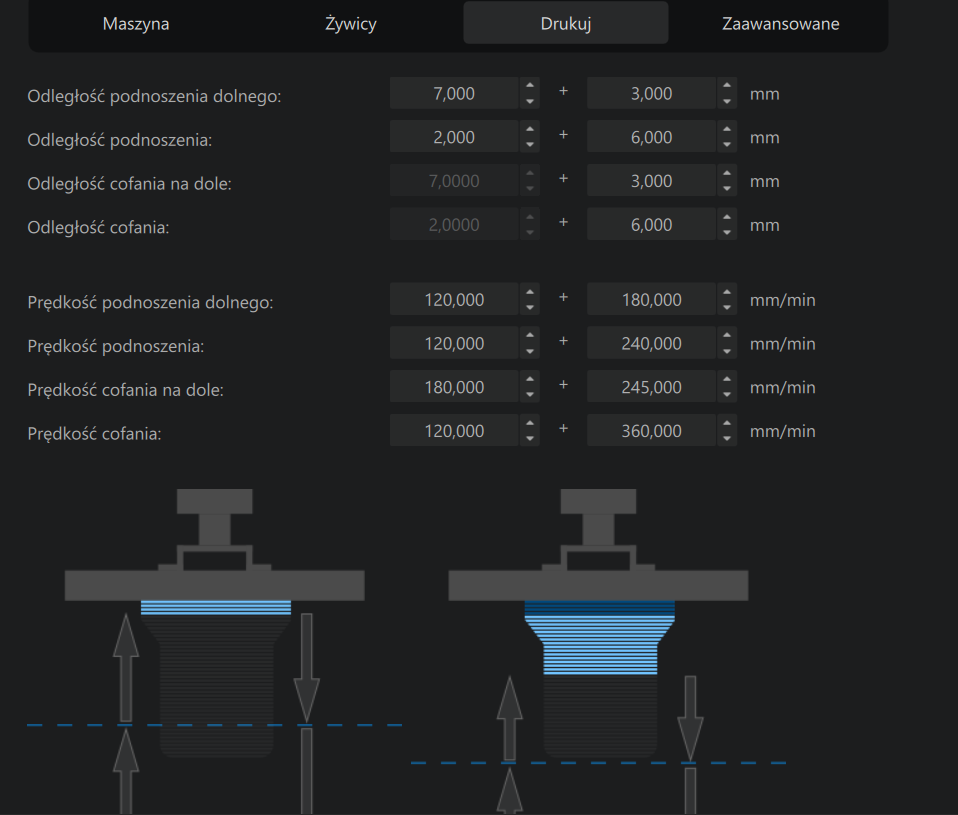Click second Odległość cofania field 6,000
Image resolution: width=958 pixels, height=815 pixels.
[651, 224]
